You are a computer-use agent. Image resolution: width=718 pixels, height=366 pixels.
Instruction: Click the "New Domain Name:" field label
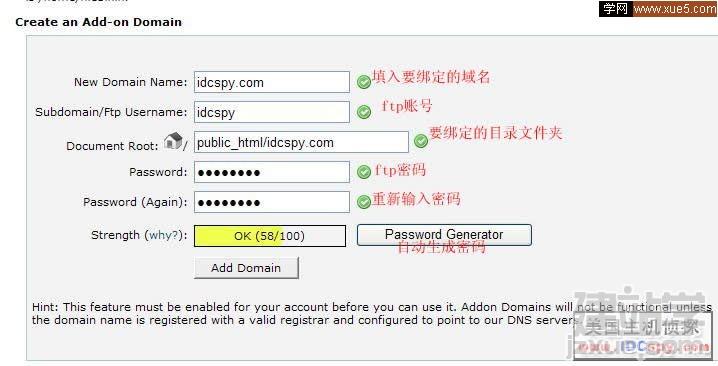point(131,82)
